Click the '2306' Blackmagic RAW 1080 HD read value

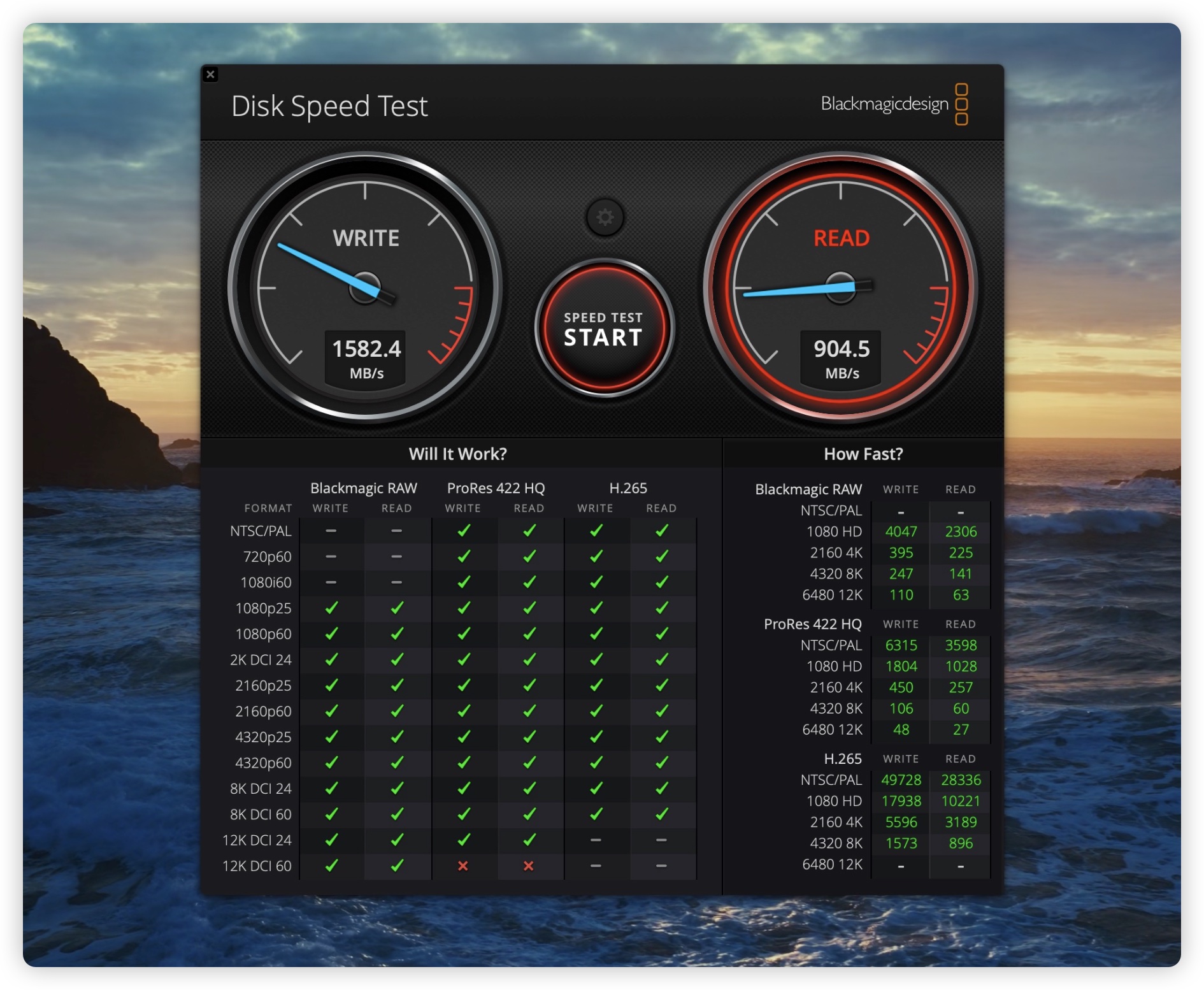coord(961,531)
